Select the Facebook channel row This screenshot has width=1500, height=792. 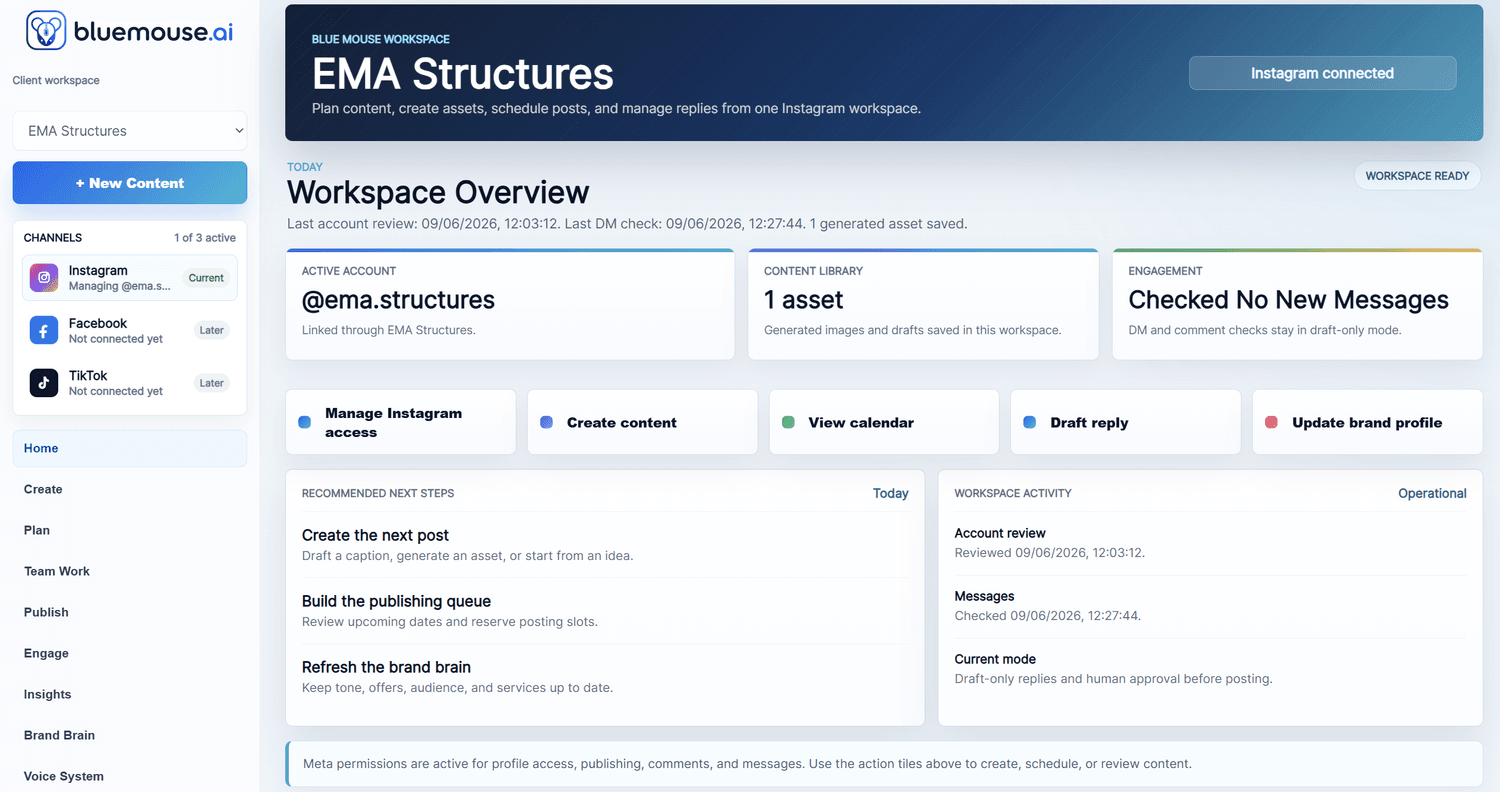(130, 330)
